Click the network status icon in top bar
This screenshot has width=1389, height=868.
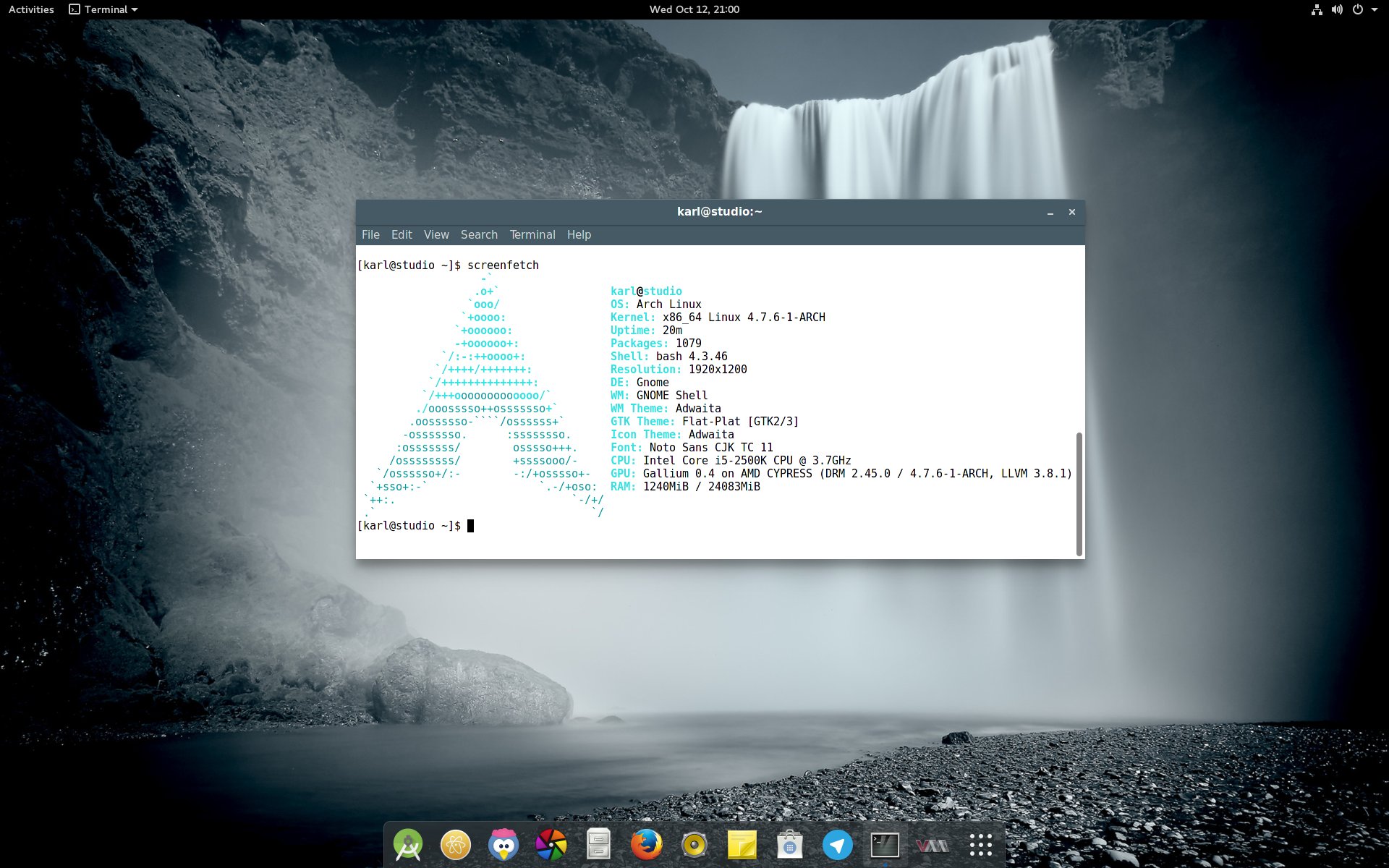pos(1317,9)
